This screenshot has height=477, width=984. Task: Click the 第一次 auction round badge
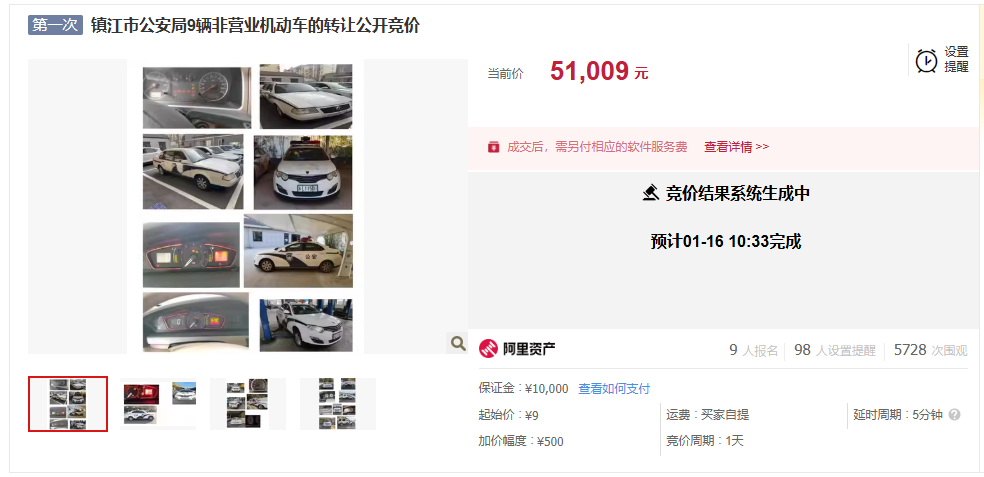55,25
